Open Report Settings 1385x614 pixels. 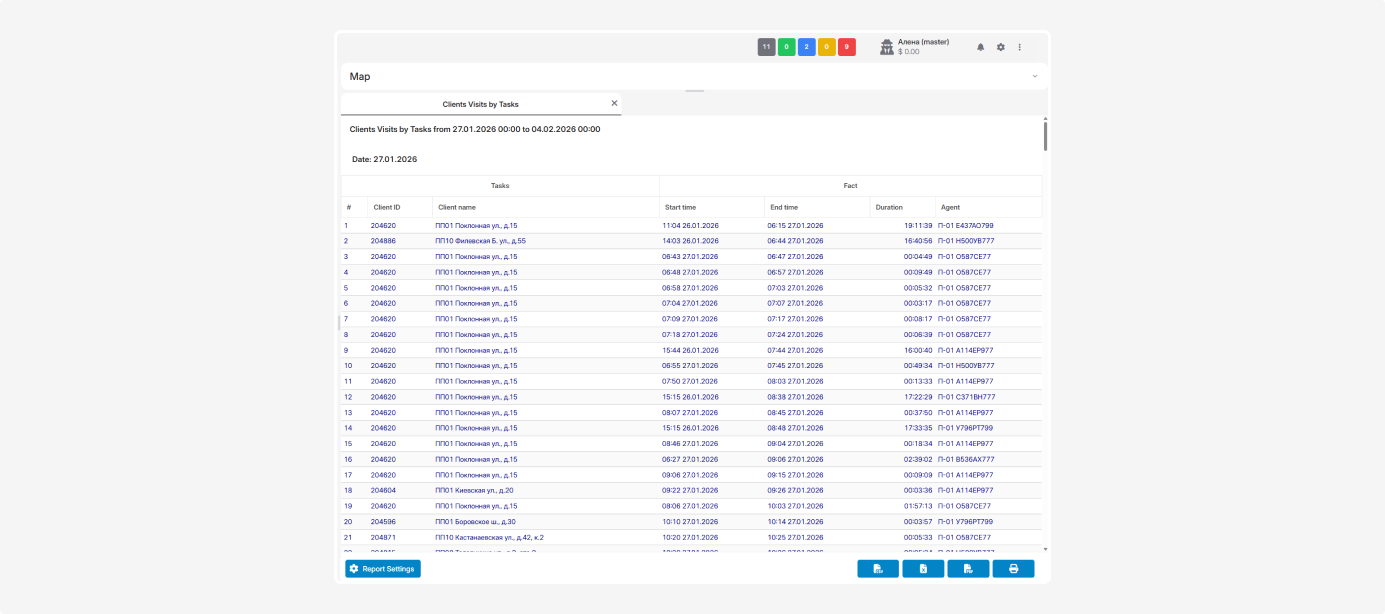point(383,569)
